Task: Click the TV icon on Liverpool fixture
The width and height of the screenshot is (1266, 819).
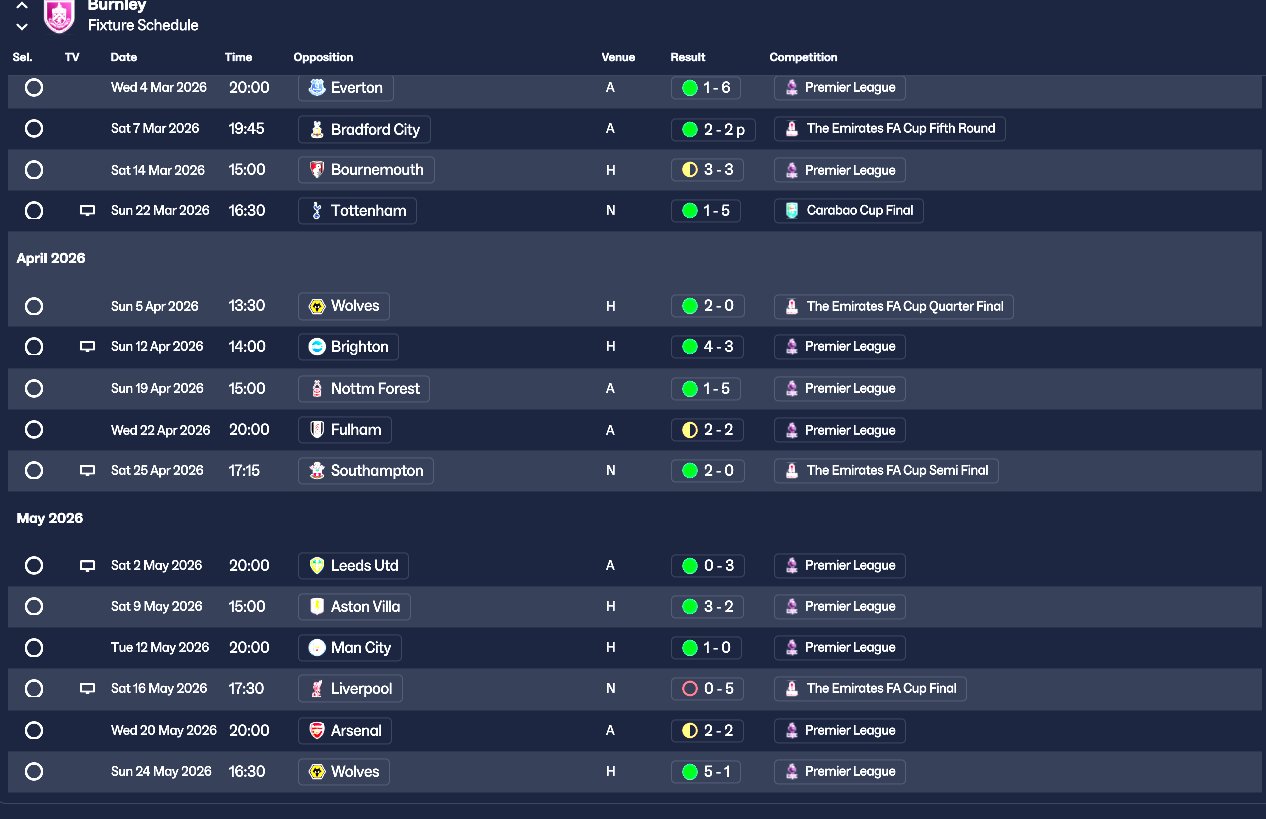Action: [87, 689]
